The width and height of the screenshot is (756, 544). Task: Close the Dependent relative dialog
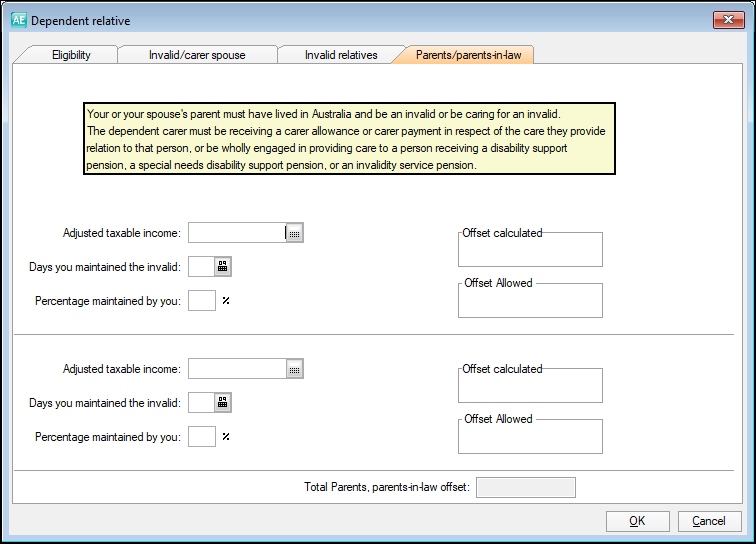[727, 20]
